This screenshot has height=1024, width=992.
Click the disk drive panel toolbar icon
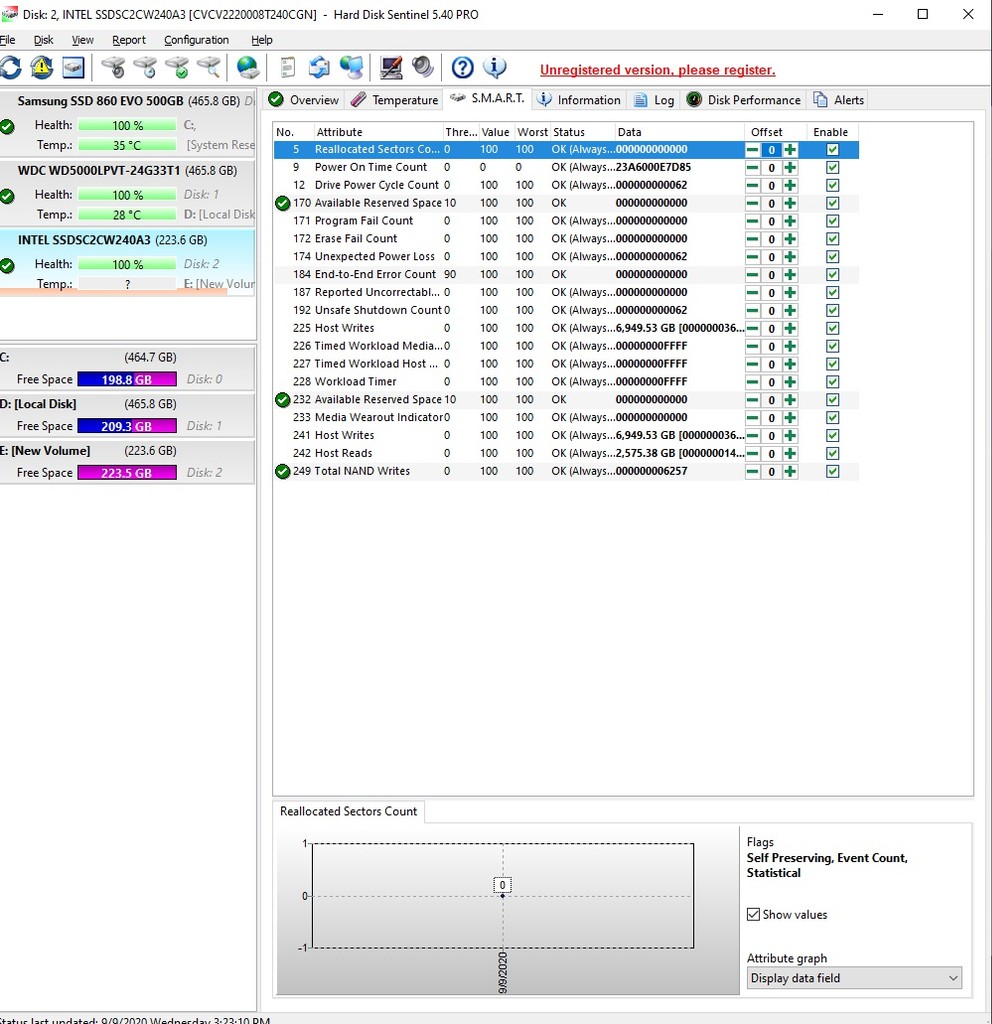pos(73,67)
